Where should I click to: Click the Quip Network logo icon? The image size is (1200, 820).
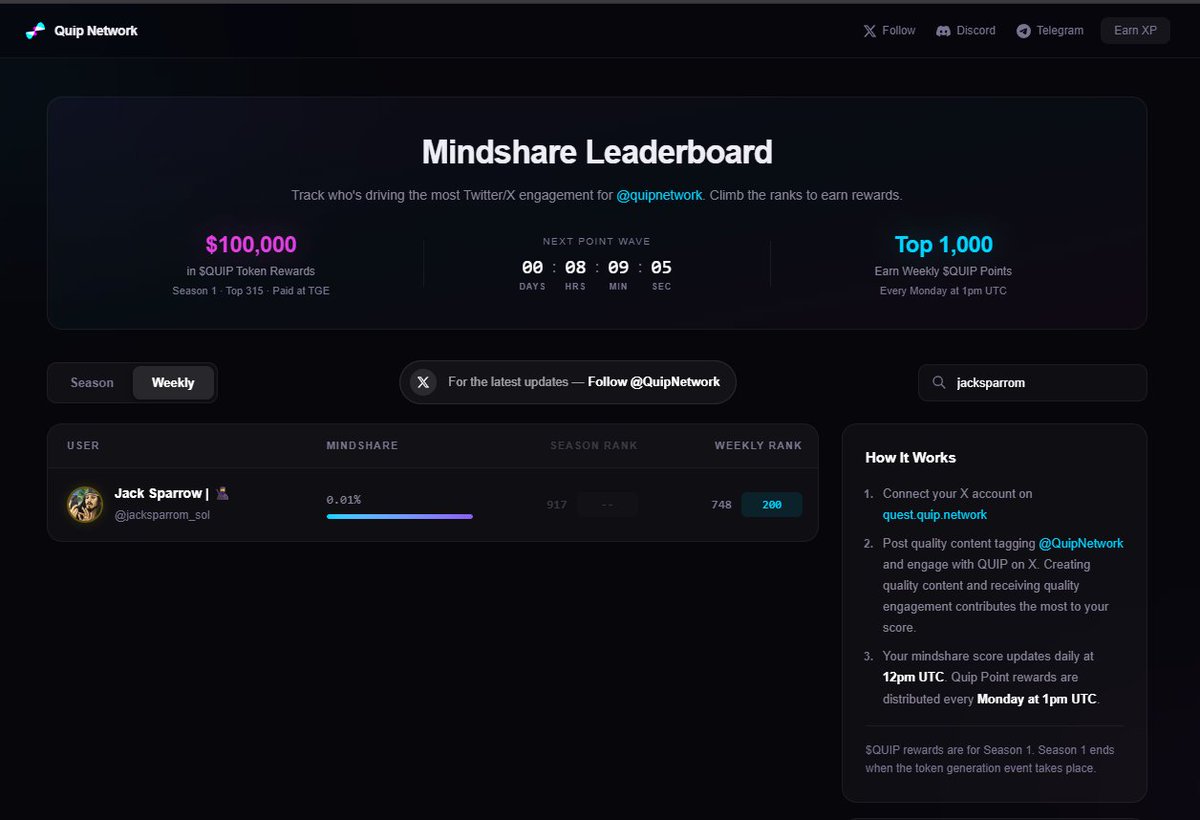(33, 30)
